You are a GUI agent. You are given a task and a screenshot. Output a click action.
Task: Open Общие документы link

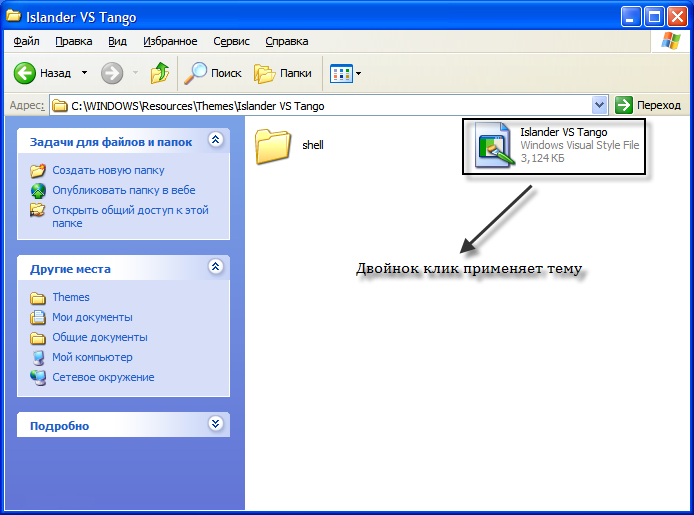click(x=100, y=337)
